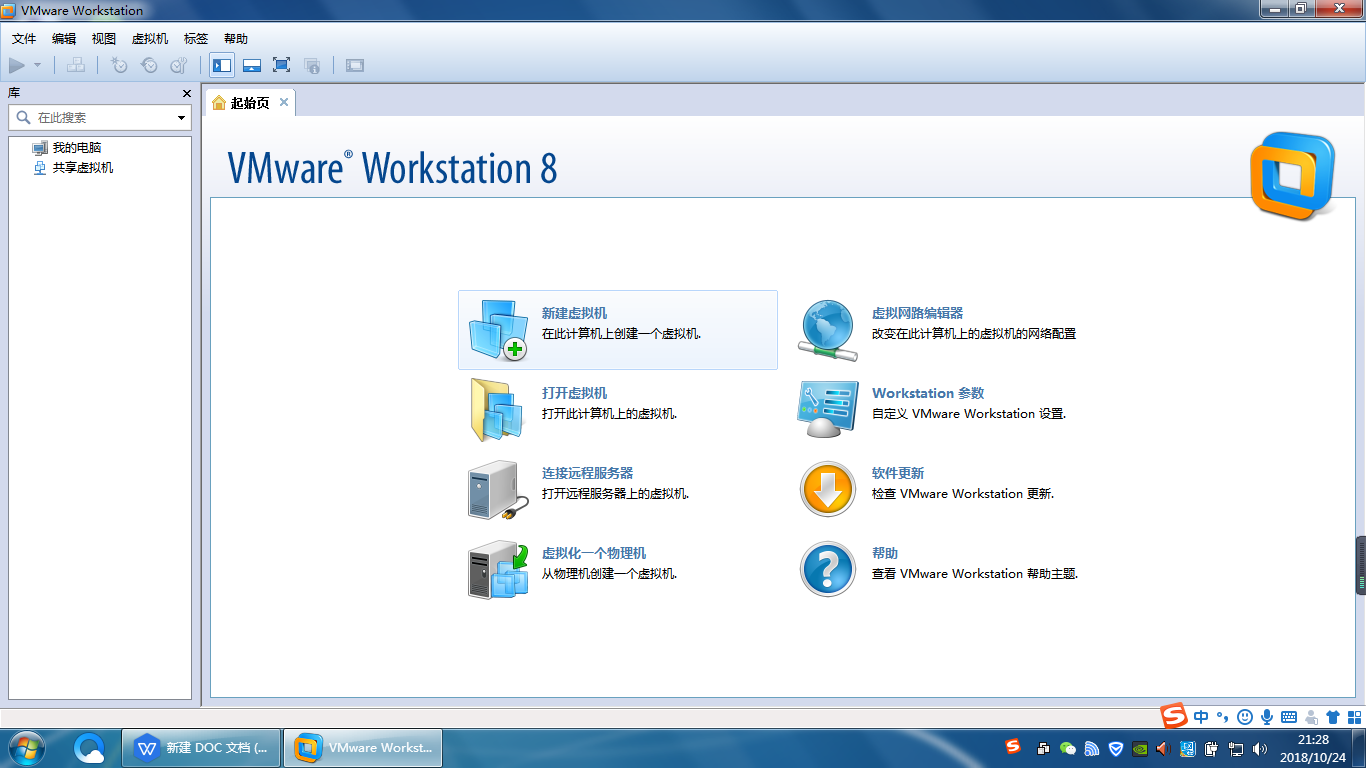Enter full screen mode via toolbar icon

pyautogui.click(x=282, y=65)
